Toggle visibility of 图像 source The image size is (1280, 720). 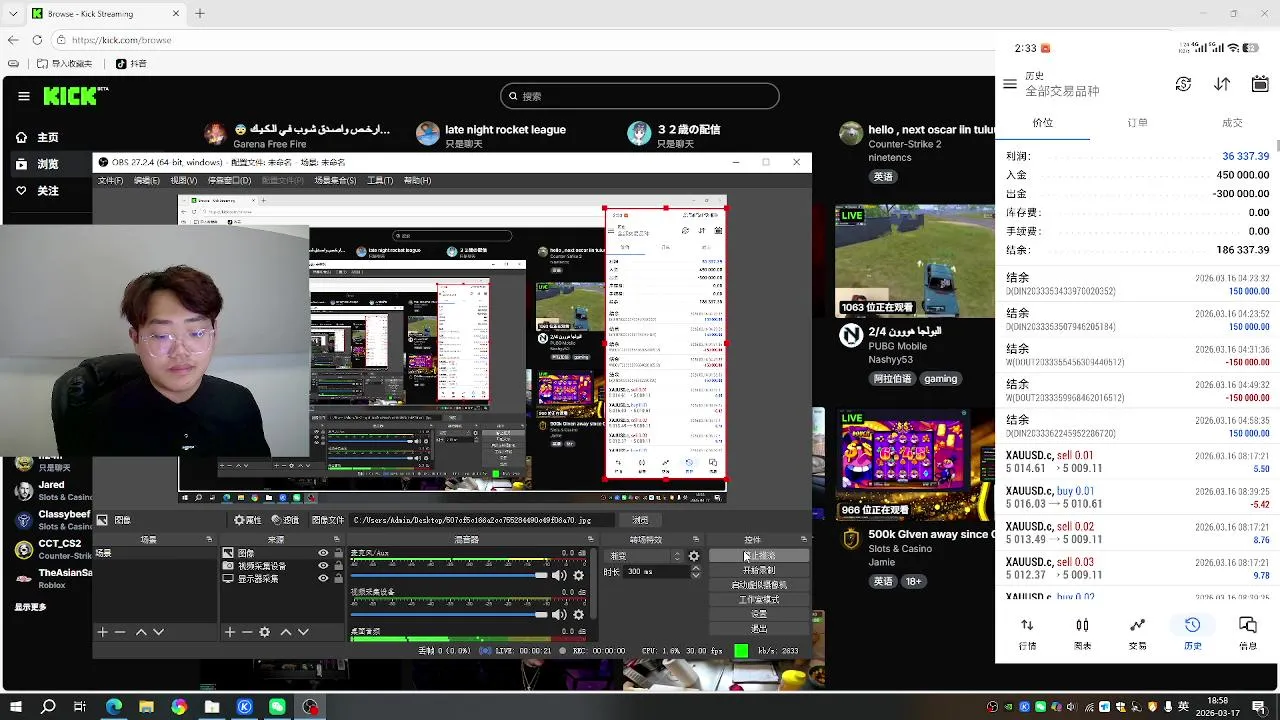click(323, 553)
